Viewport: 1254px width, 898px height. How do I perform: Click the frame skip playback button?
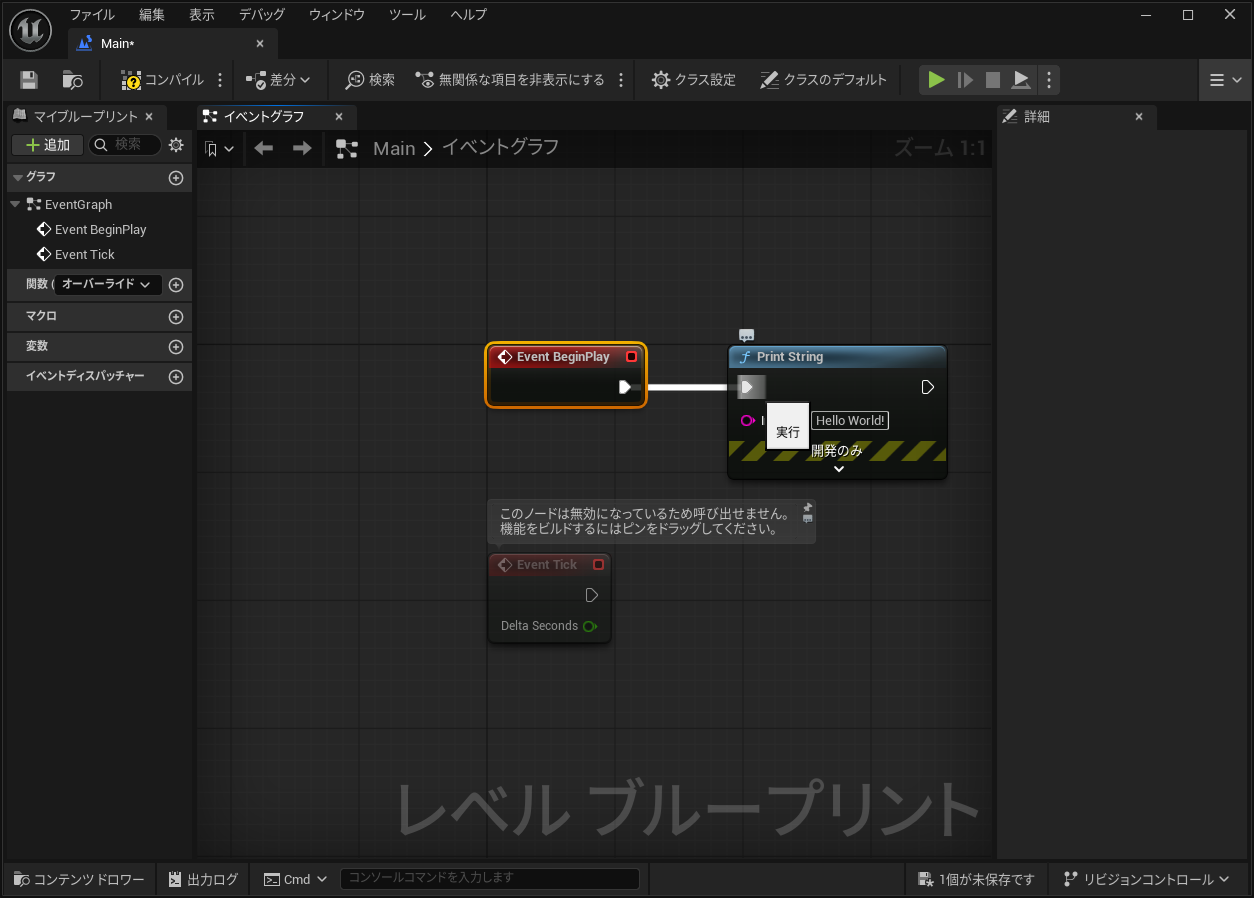pos(965,80)
